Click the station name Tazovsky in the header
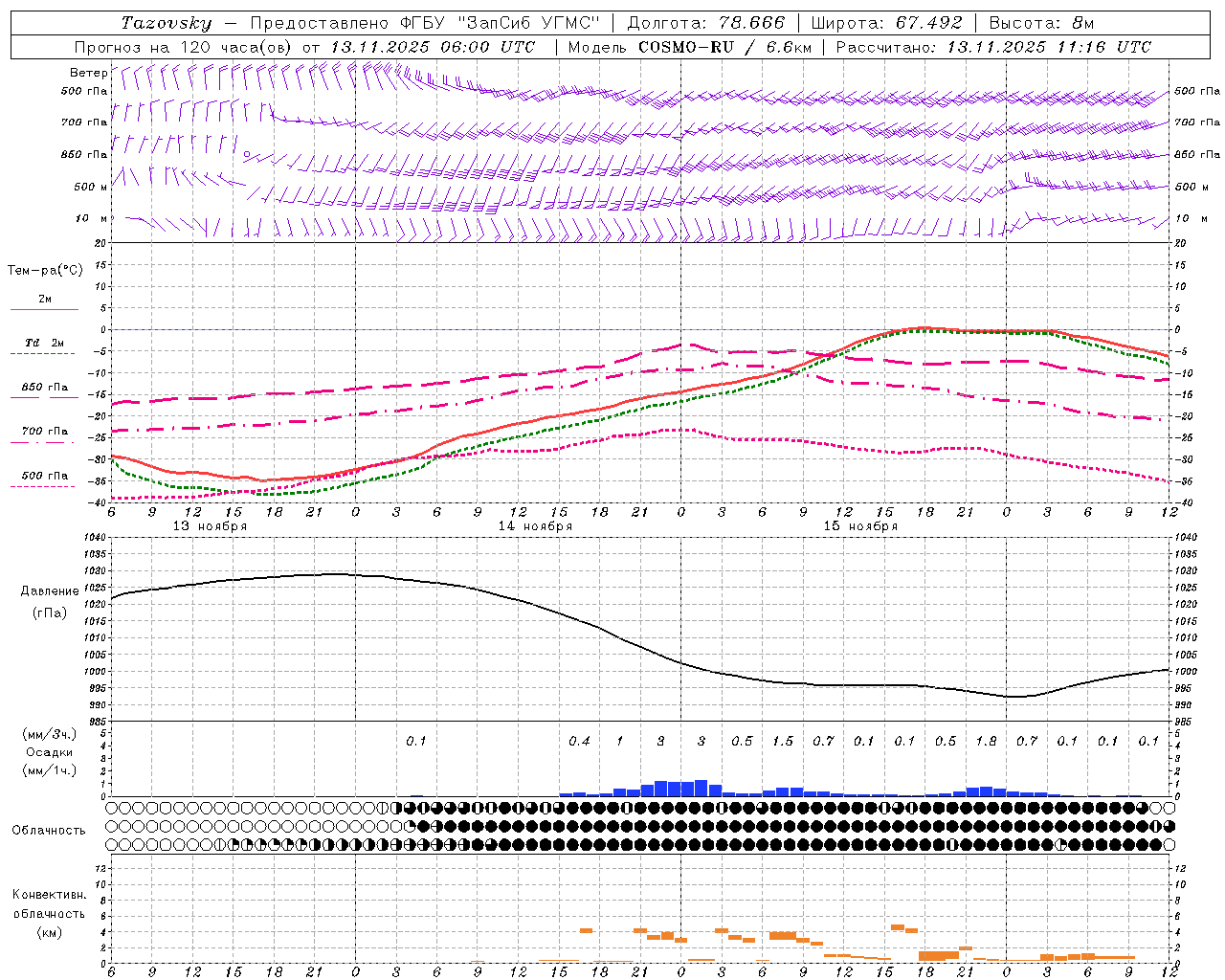 point(167,23)
